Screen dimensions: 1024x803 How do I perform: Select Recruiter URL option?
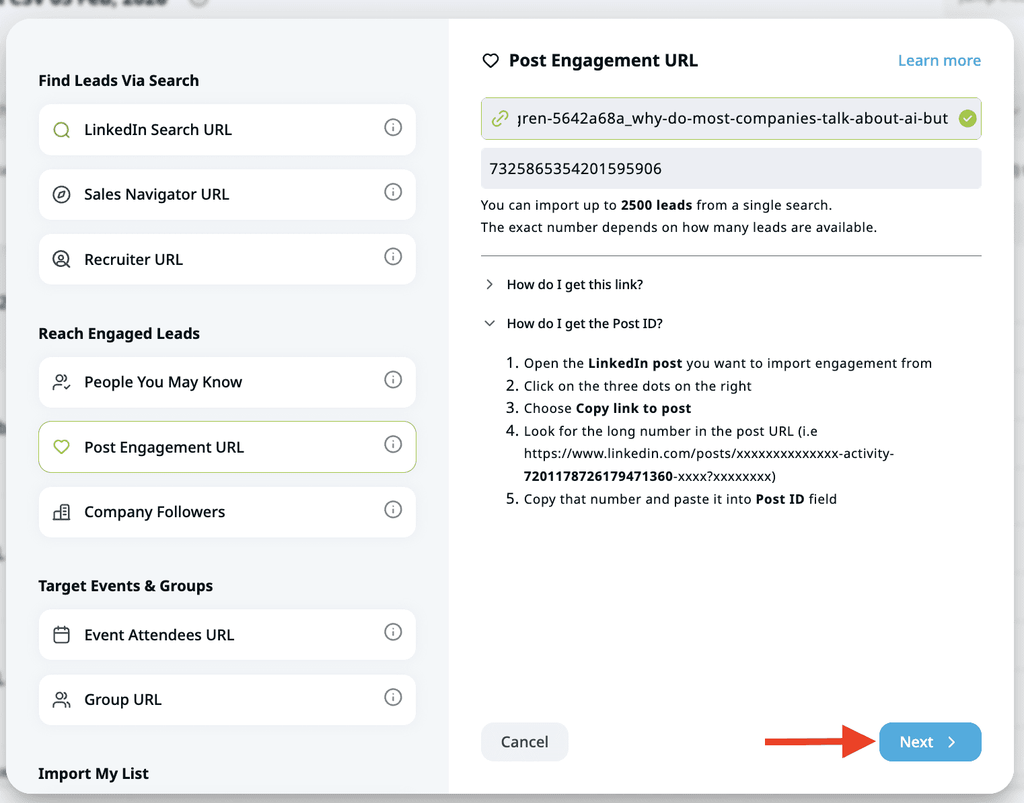227,259
